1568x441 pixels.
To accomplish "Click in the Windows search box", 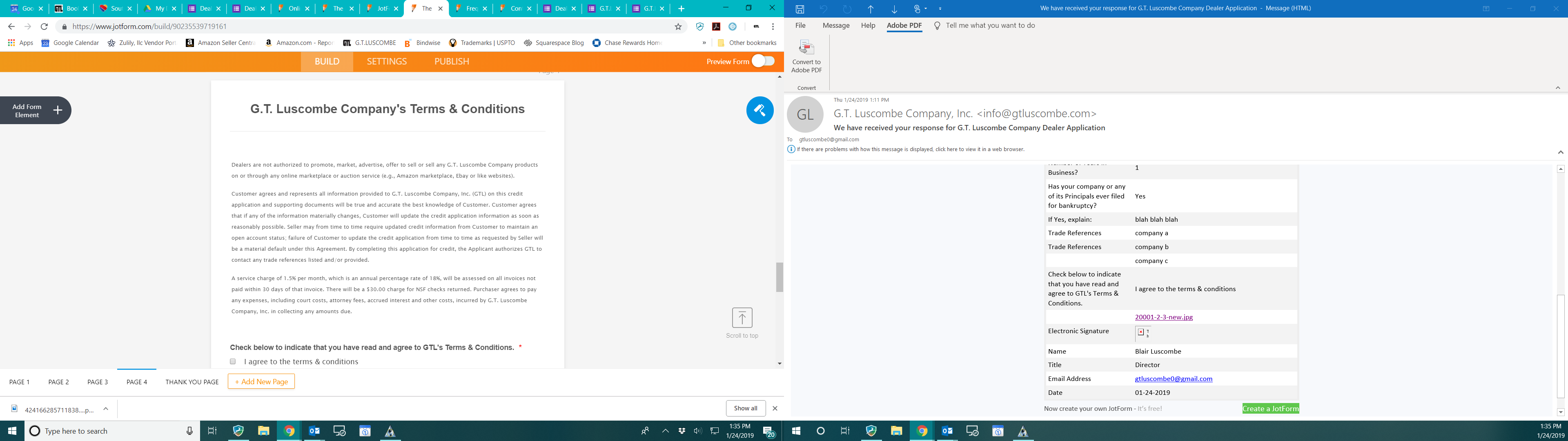I will (91, 431).
